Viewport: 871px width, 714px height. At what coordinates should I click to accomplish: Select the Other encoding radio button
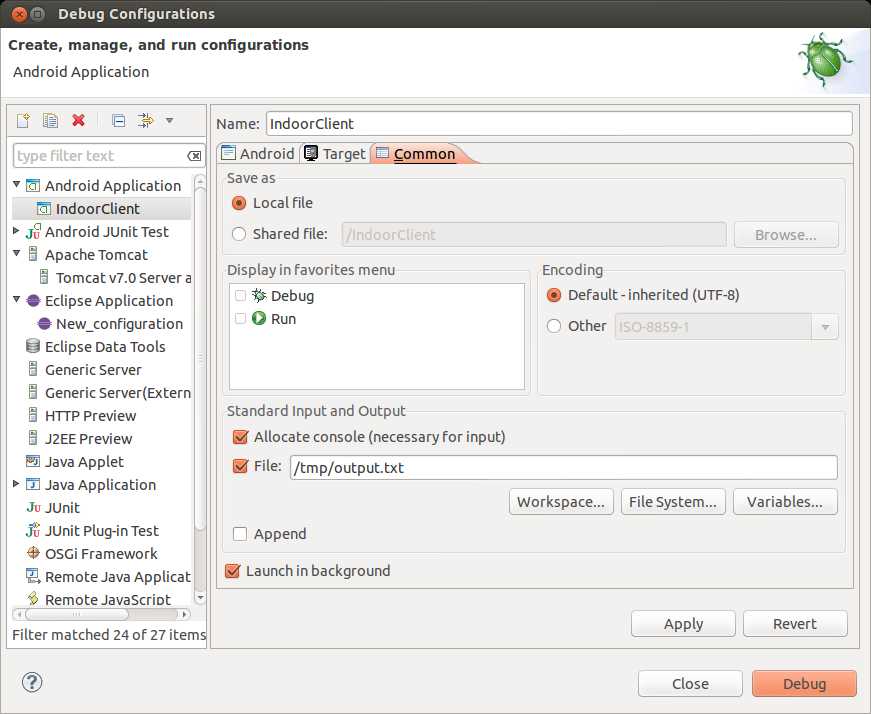click(x=554, y=326)
